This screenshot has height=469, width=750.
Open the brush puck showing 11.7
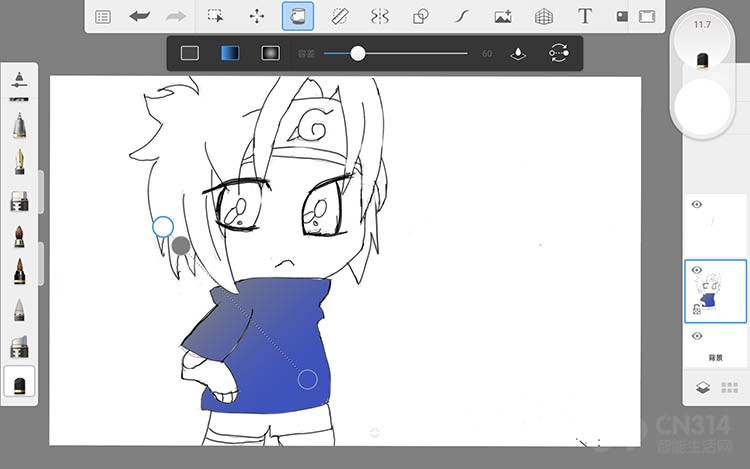pyautogui.click(x=702, y=41)
